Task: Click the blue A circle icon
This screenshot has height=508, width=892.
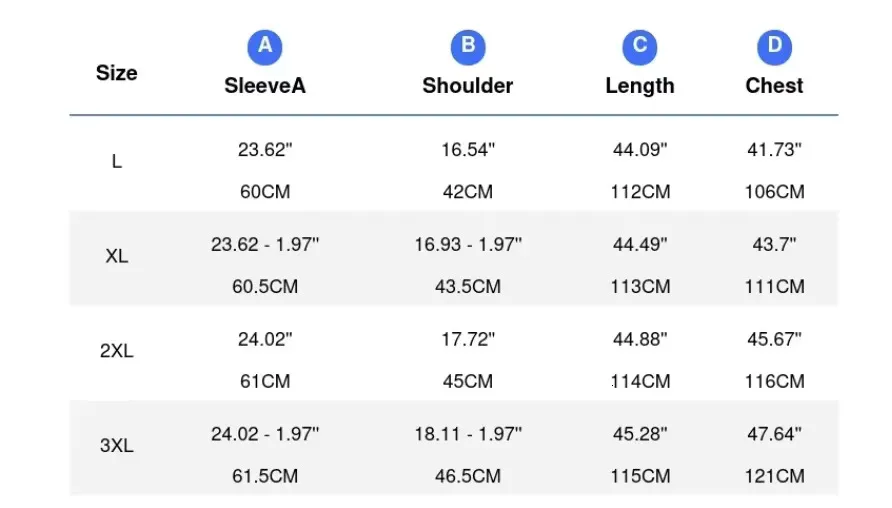Action: pos(265,47)
